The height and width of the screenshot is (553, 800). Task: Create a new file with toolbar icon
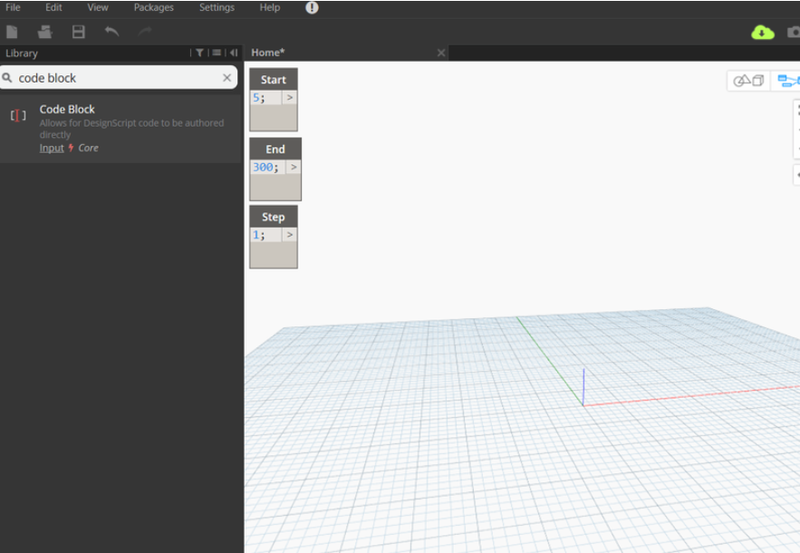click(x=12, y=32)
